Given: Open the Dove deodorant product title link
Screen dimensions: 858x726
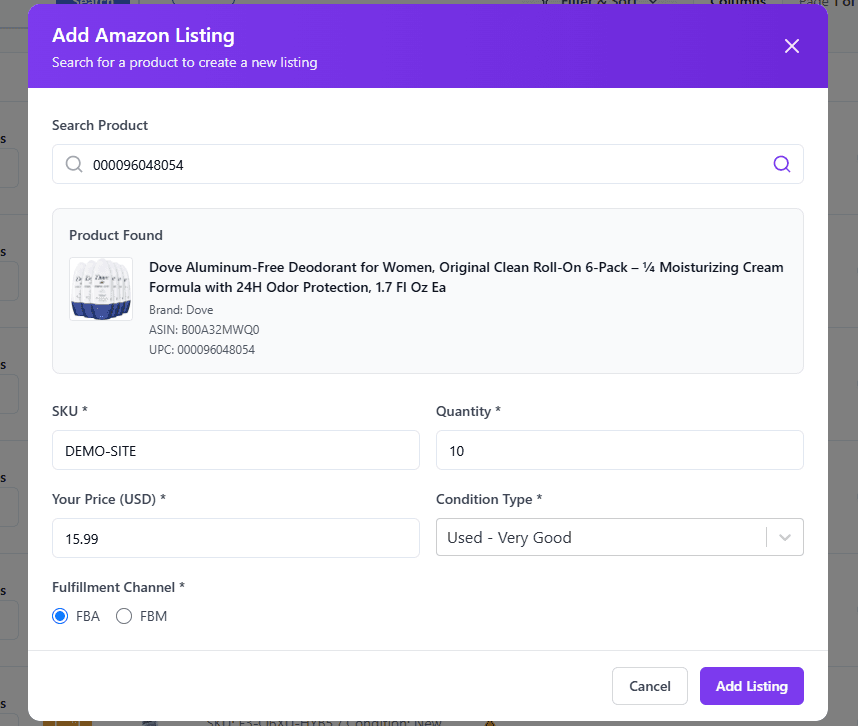Looking at the screenshot, I should (x=466, y=277).
